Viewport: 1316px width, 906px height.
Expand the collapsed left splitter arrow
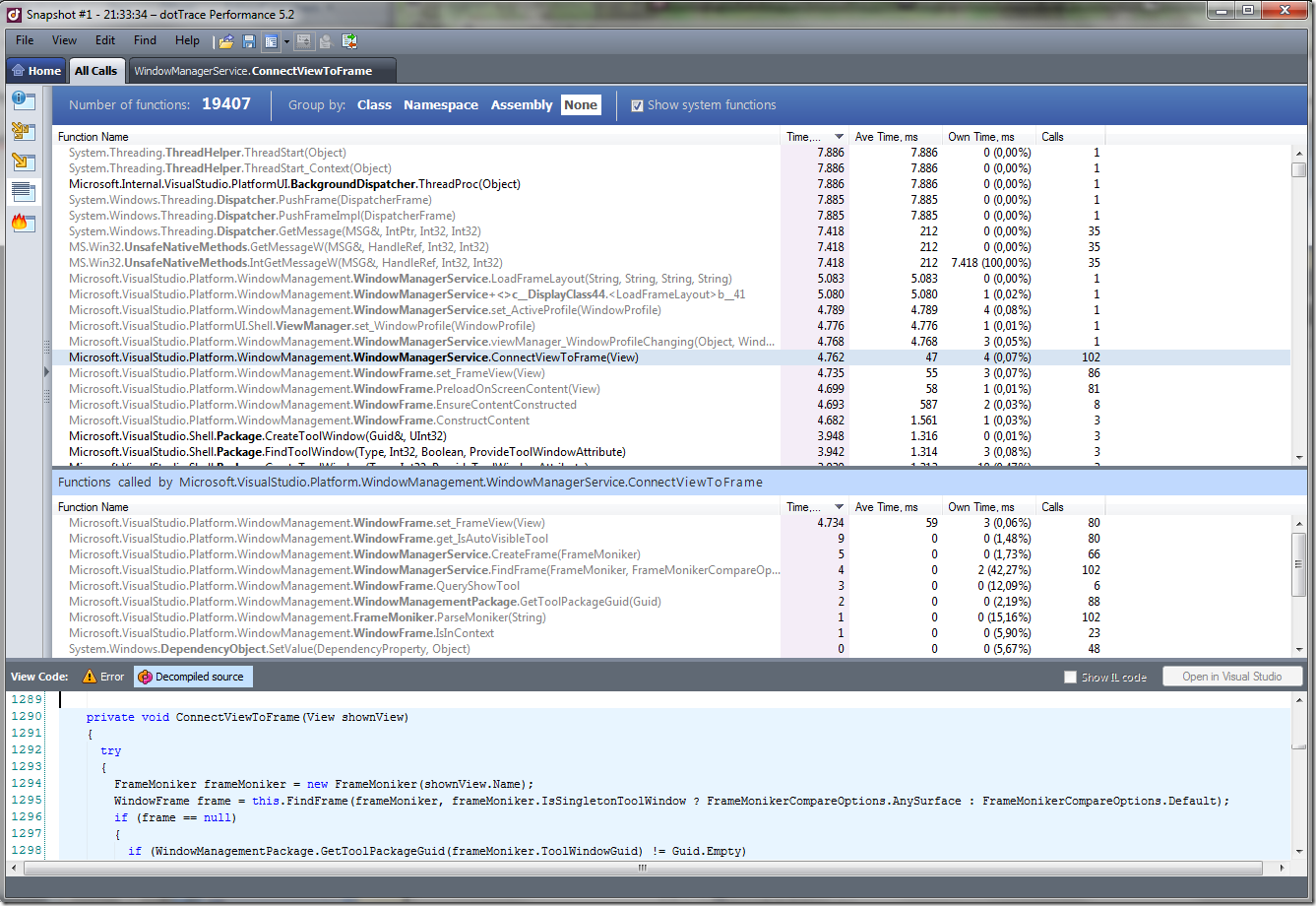pyautogui.click(x=45, y=371)
